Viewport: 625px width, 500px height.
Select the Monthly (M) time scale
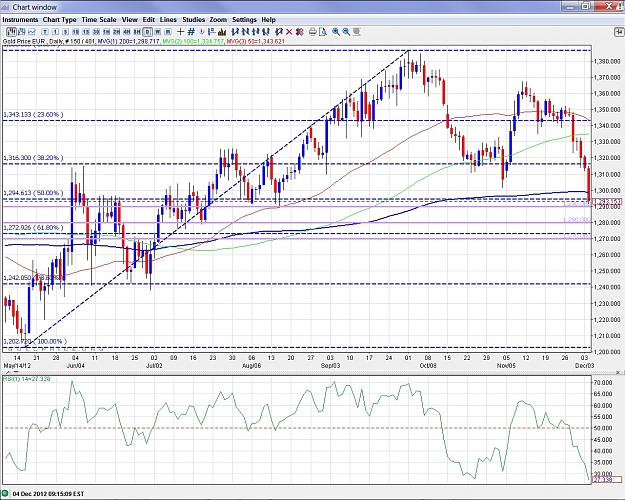click(168, 32)
